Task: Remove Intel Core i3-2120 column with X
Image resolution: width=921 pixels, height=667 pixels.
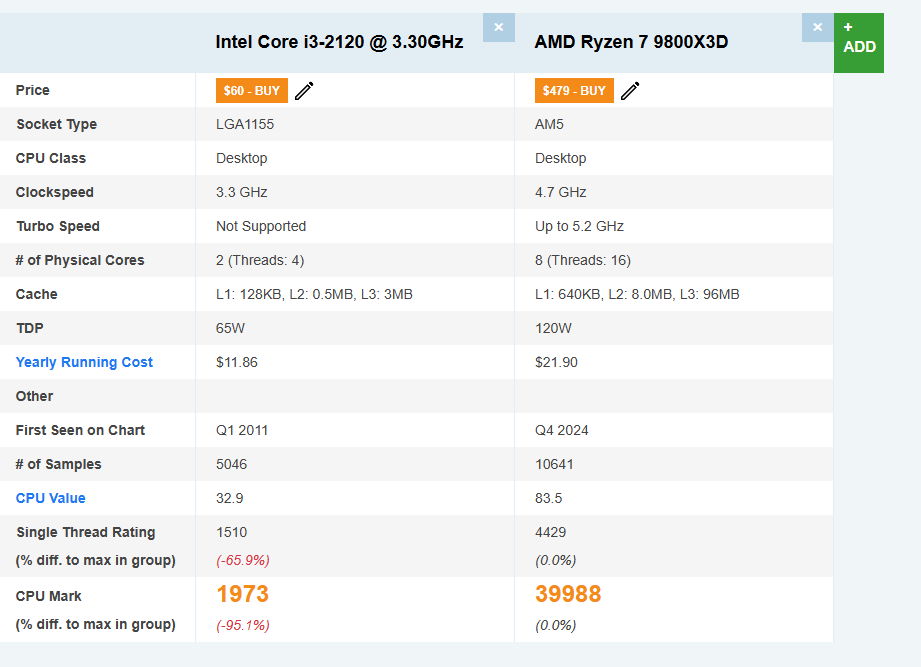Action: pos(499,28)
